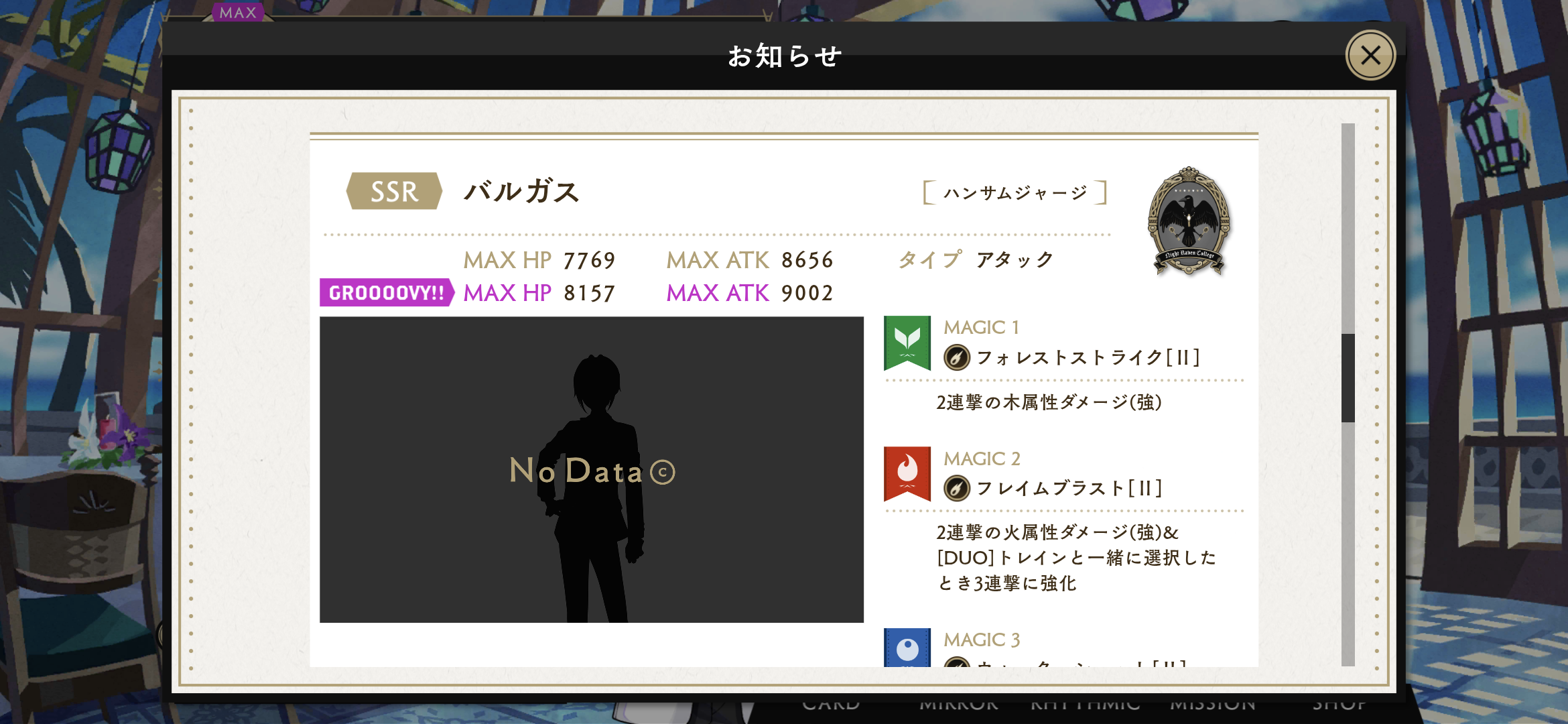Click the ハンサムジャージ card title

click(1015, 193)
